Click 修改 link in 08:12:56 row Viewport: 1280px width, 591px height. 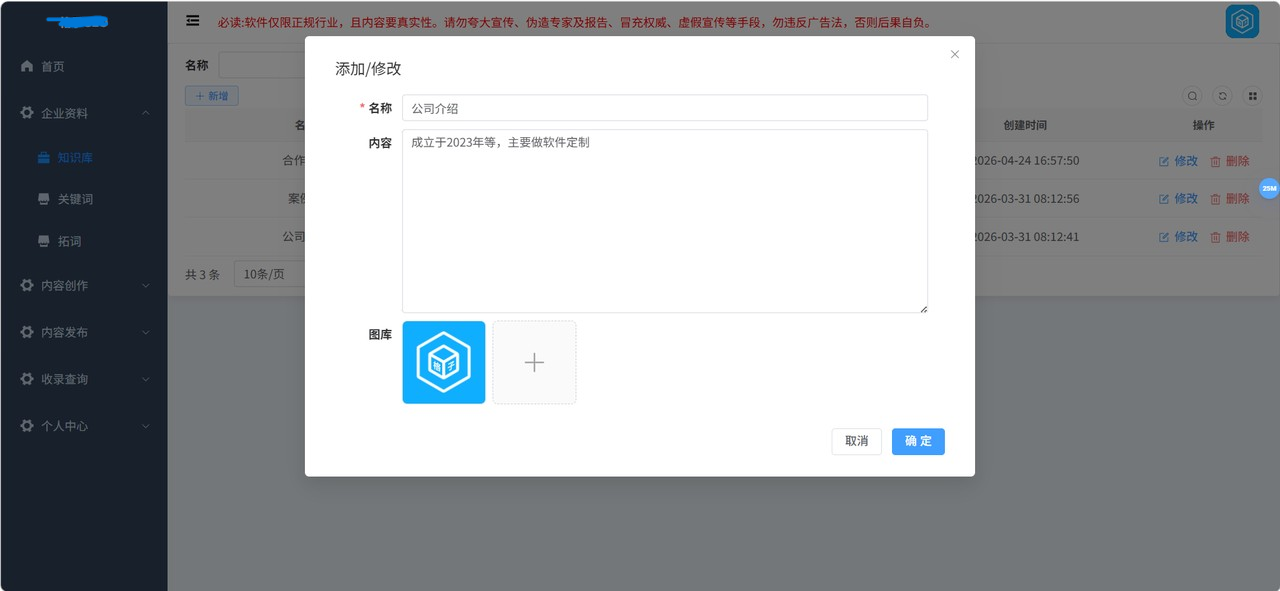coord(1186,199)
